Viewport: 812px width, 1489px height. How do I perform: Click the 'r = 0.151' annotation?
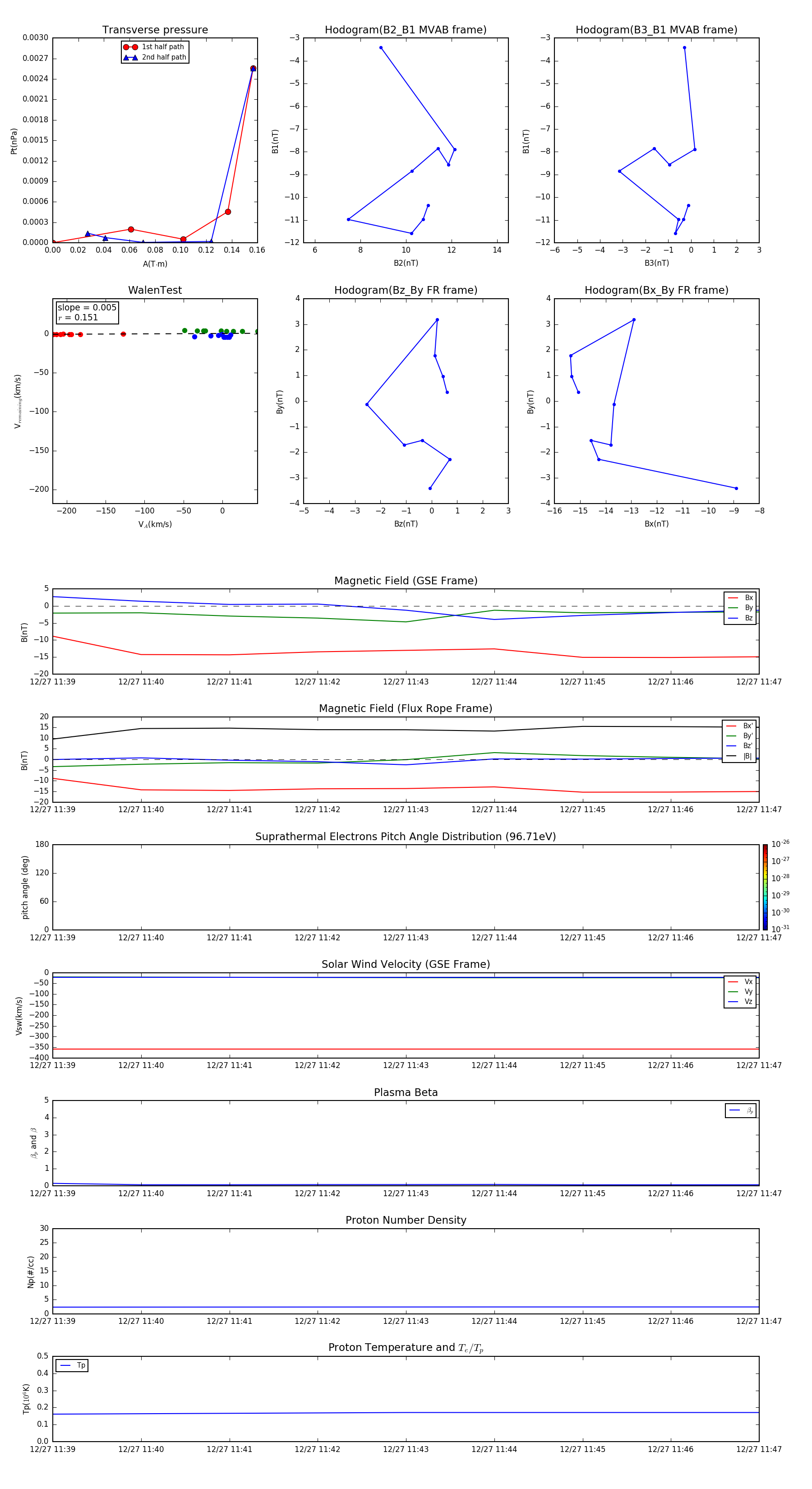point(78,317)
